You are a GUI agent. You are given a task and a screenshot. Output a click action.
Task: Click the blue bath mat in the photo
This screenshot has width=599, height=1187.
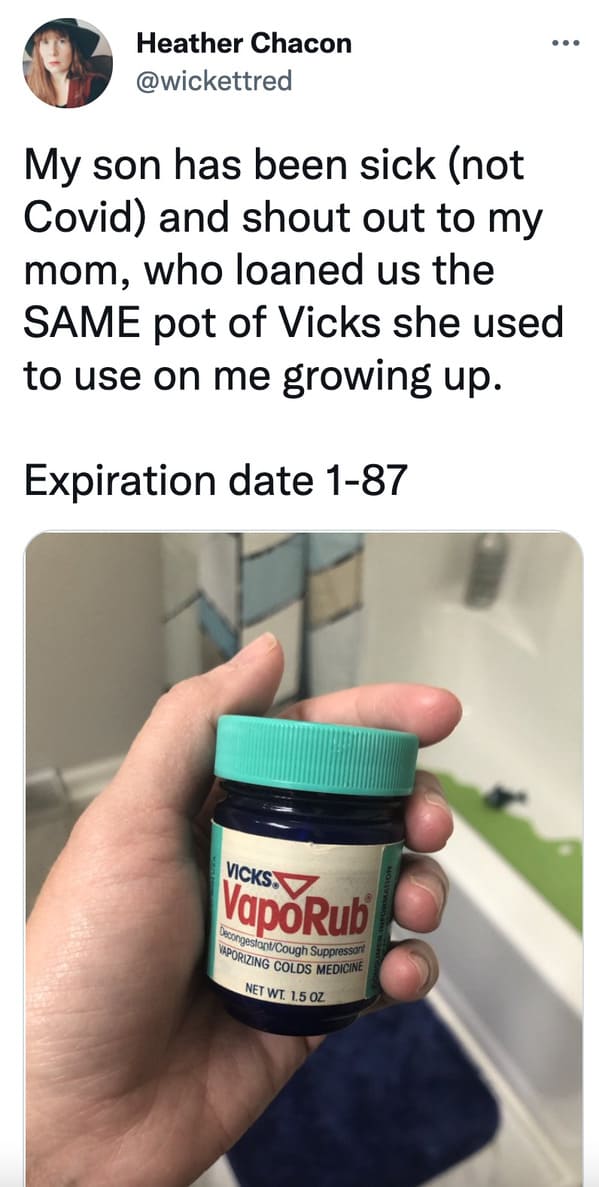pyautogui.click(x=363, y=1098)
